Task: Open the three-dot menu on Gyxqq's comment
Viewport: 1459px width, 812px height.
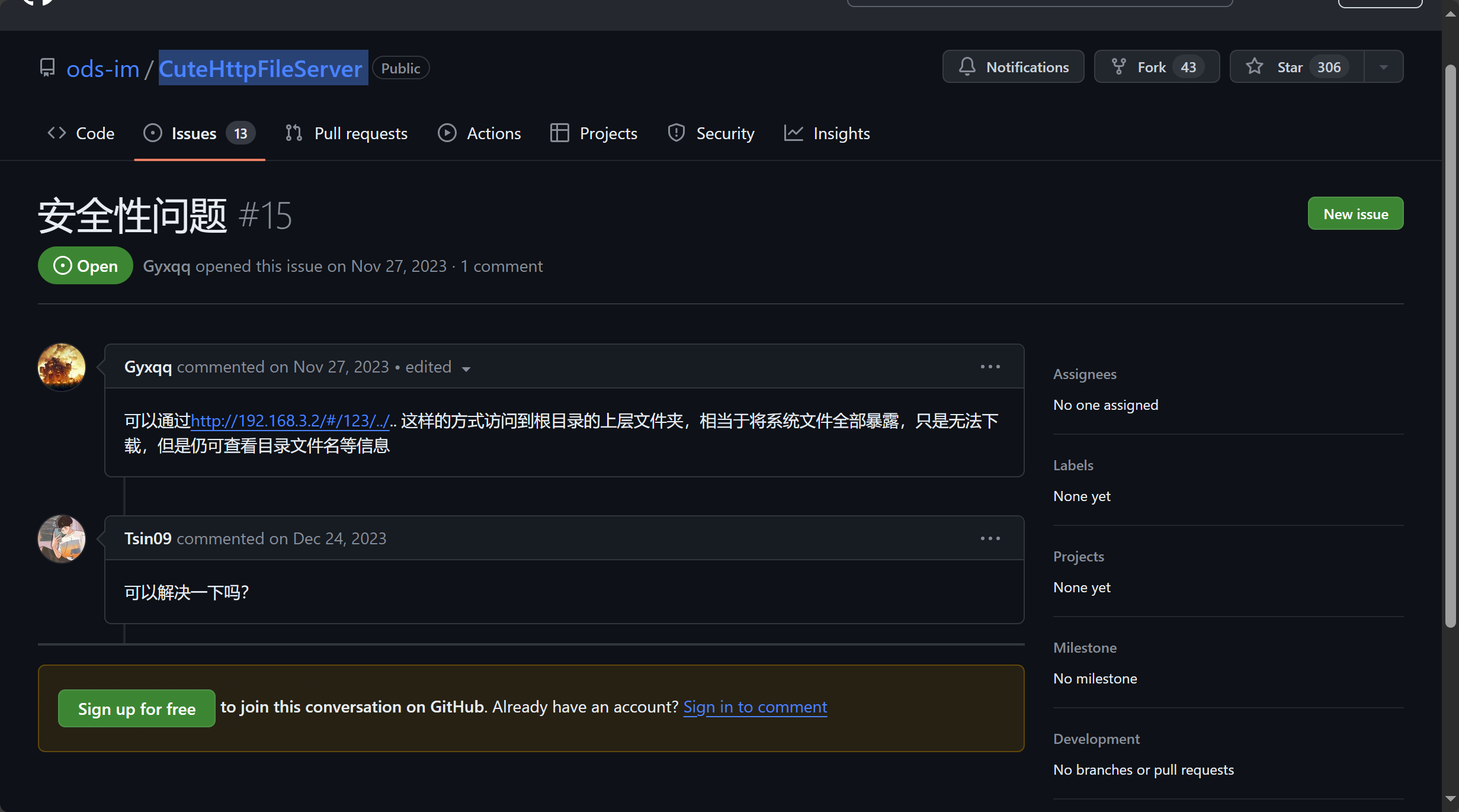Action: [x=990, y=367]
